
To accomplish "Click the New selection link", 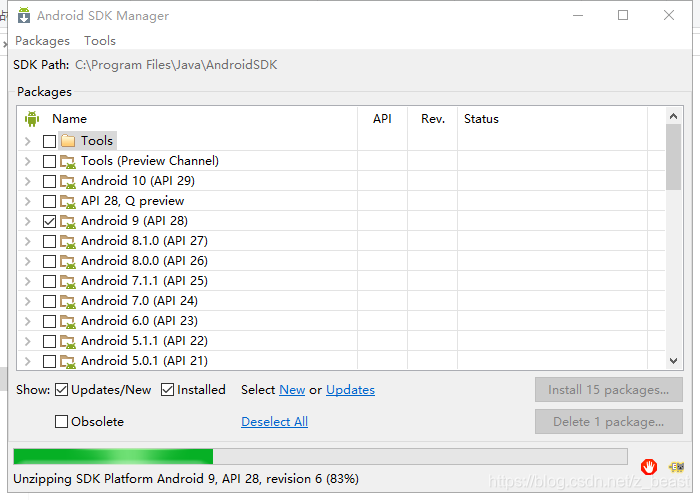I will click(x=292, y=390).
